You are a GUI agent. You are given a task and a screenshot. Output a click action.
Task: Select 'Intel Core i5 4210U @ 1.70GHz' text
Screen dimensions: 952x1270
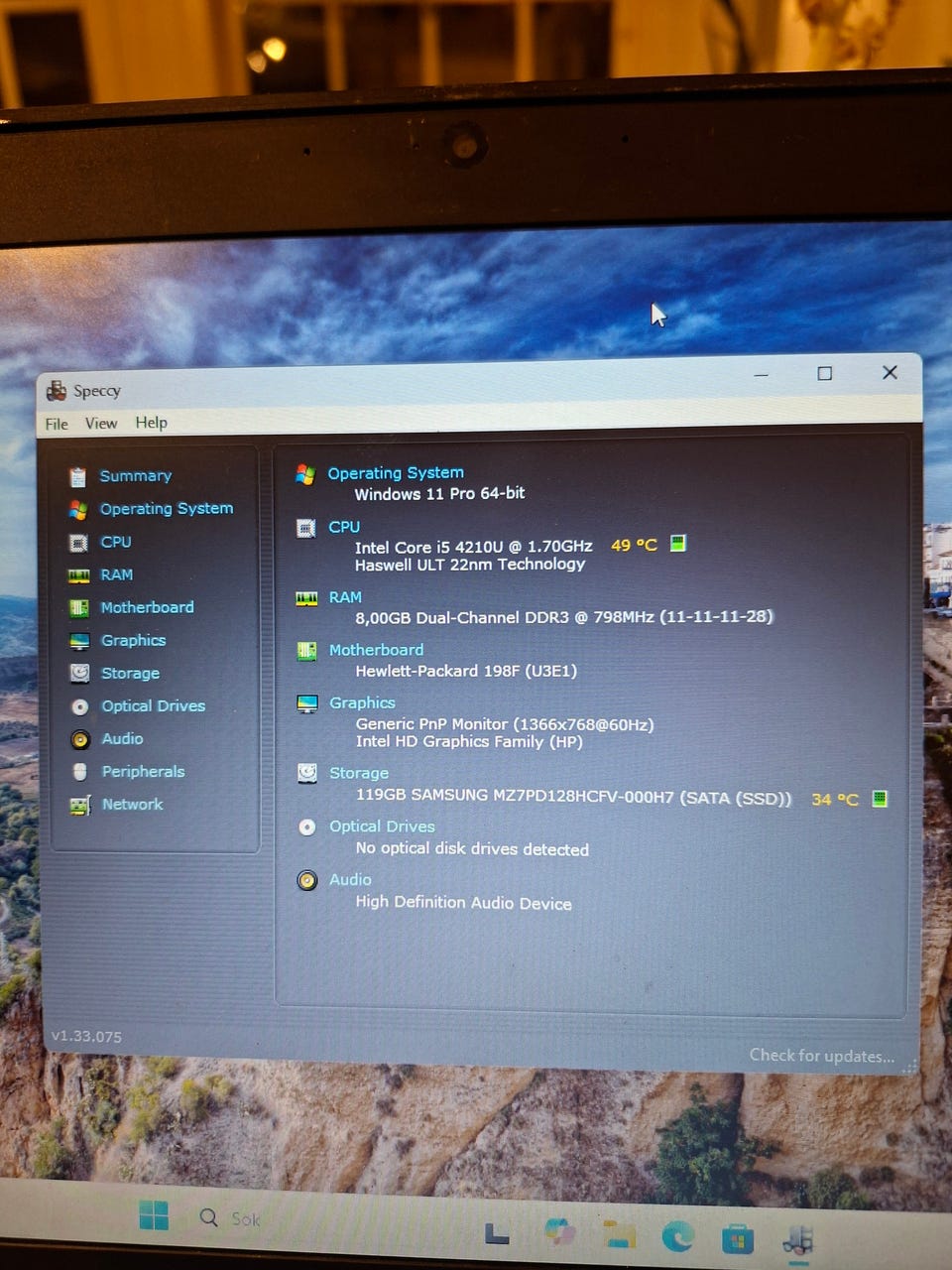coord(473,547)
